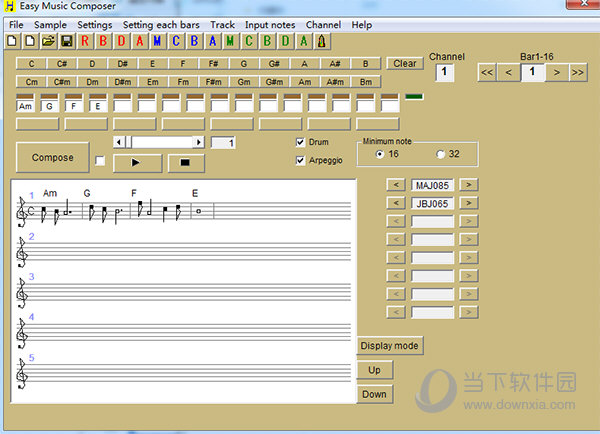Viewport: 600px width, 434px height.
Task: Open the Setting each bars menu
Action: 161,25
